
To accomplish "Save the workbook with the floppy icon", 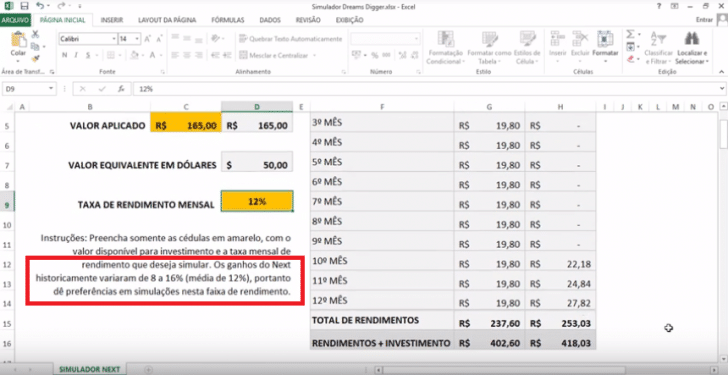I will (x=25, y=6).
